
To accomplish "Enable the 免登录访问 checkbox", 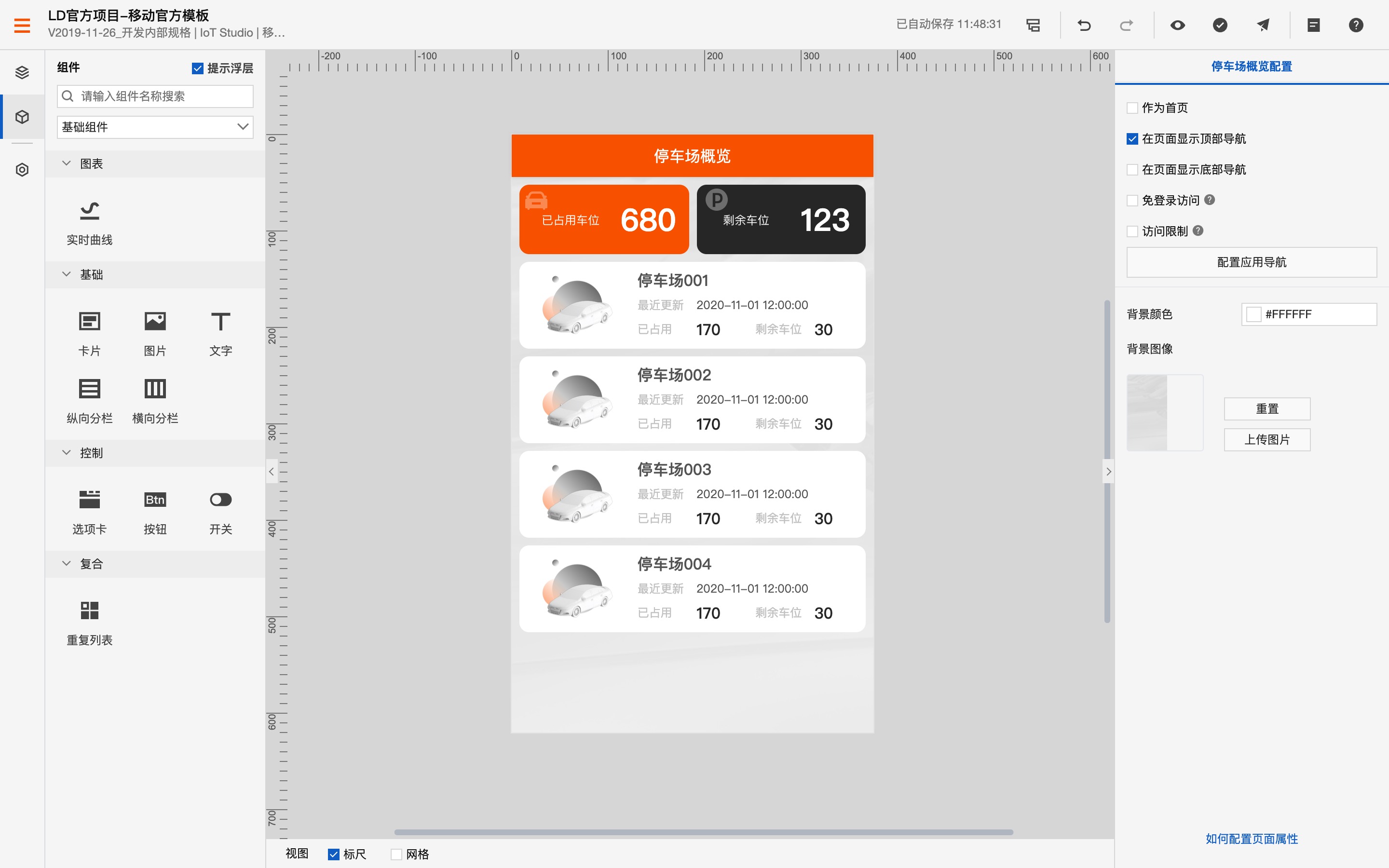I will (1132, 200).
